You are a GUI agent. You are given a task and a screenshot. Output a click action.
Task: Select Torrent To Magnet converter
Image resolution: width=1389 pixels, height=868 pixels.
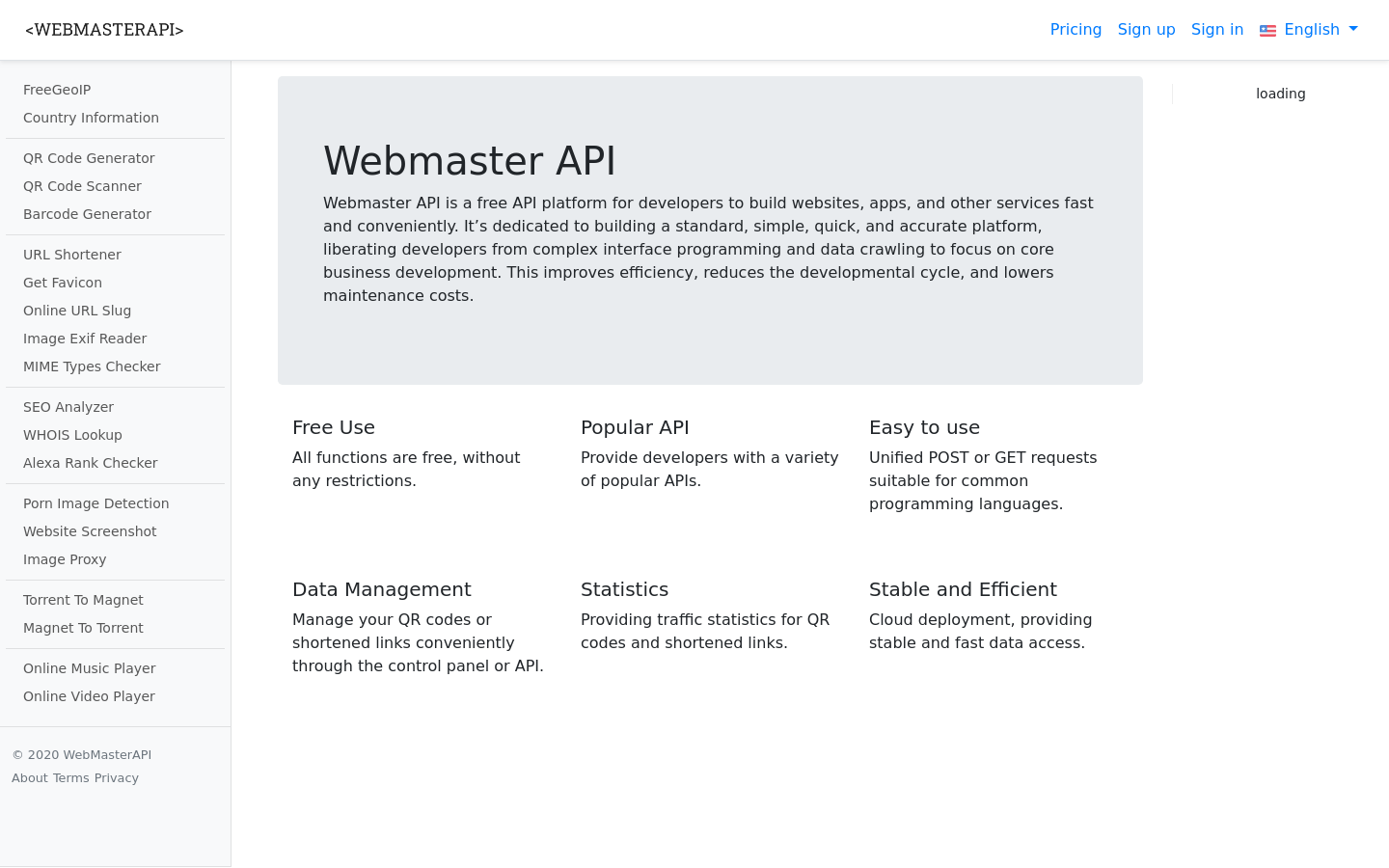(83, 600)
